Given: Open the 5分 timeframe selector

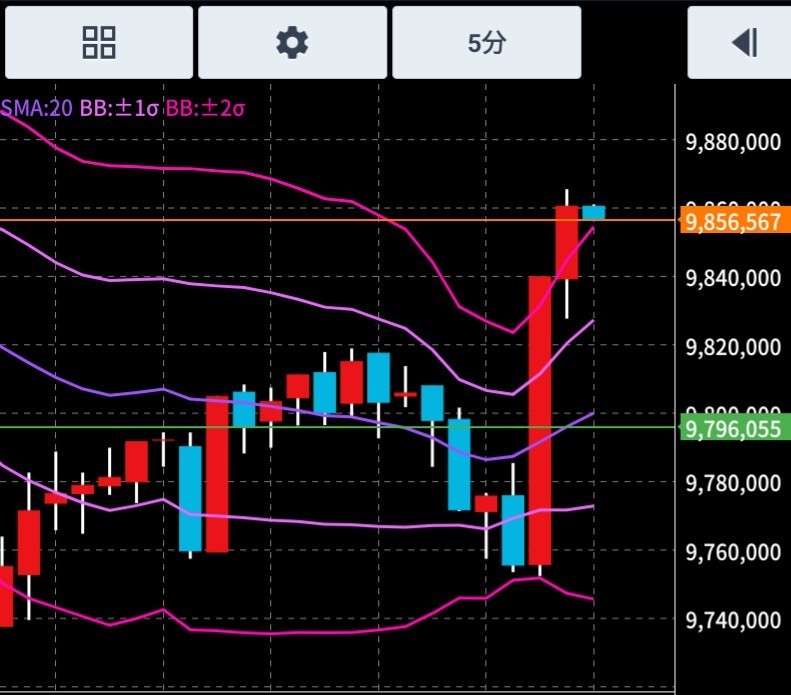Looking at the screenshot, I should (486, 42).
